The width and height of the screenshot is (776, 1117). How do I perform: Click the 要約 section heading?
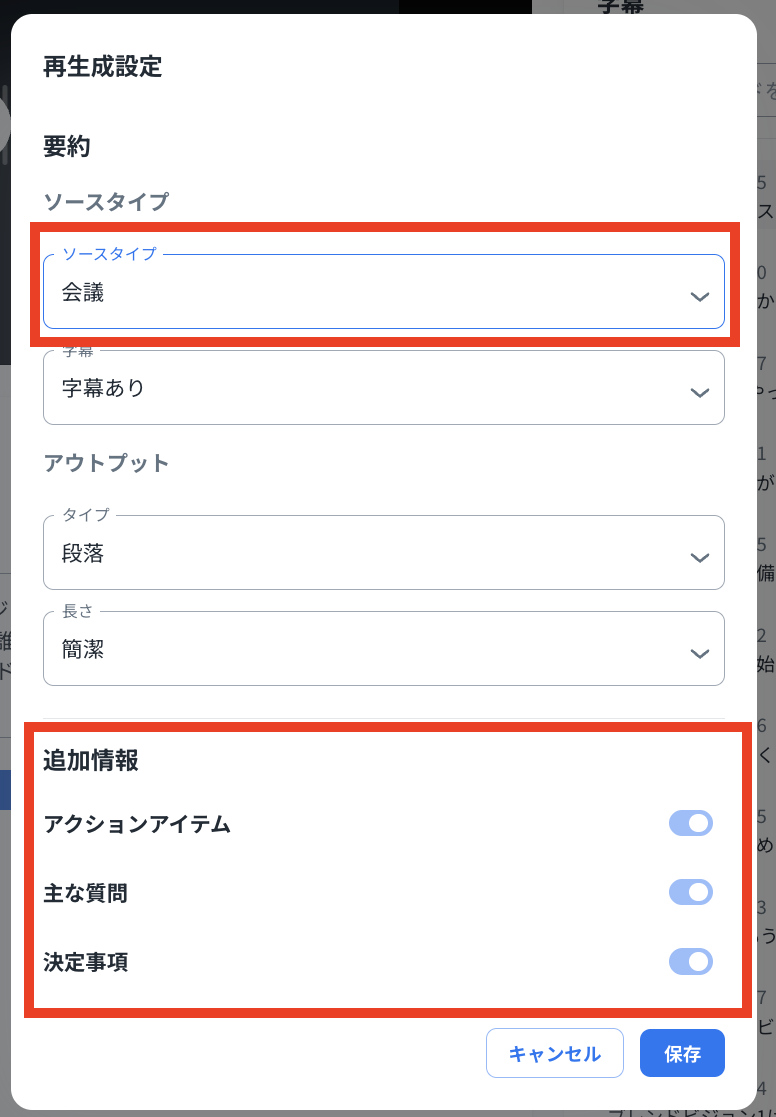click(x=67, y=147)
